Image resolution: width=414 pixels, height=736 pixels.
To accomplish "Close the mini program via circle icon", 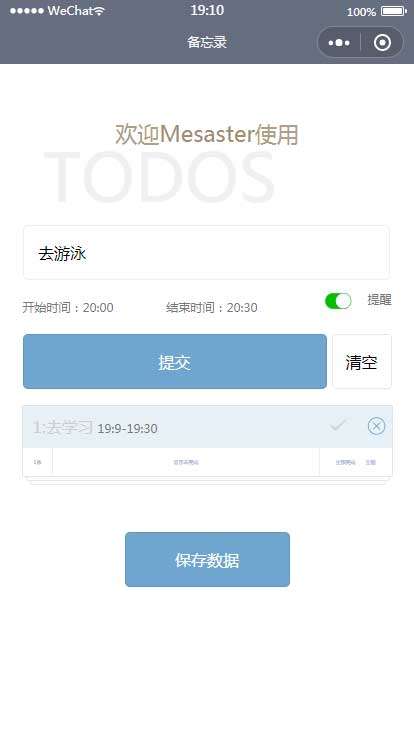I will point(382,43).
